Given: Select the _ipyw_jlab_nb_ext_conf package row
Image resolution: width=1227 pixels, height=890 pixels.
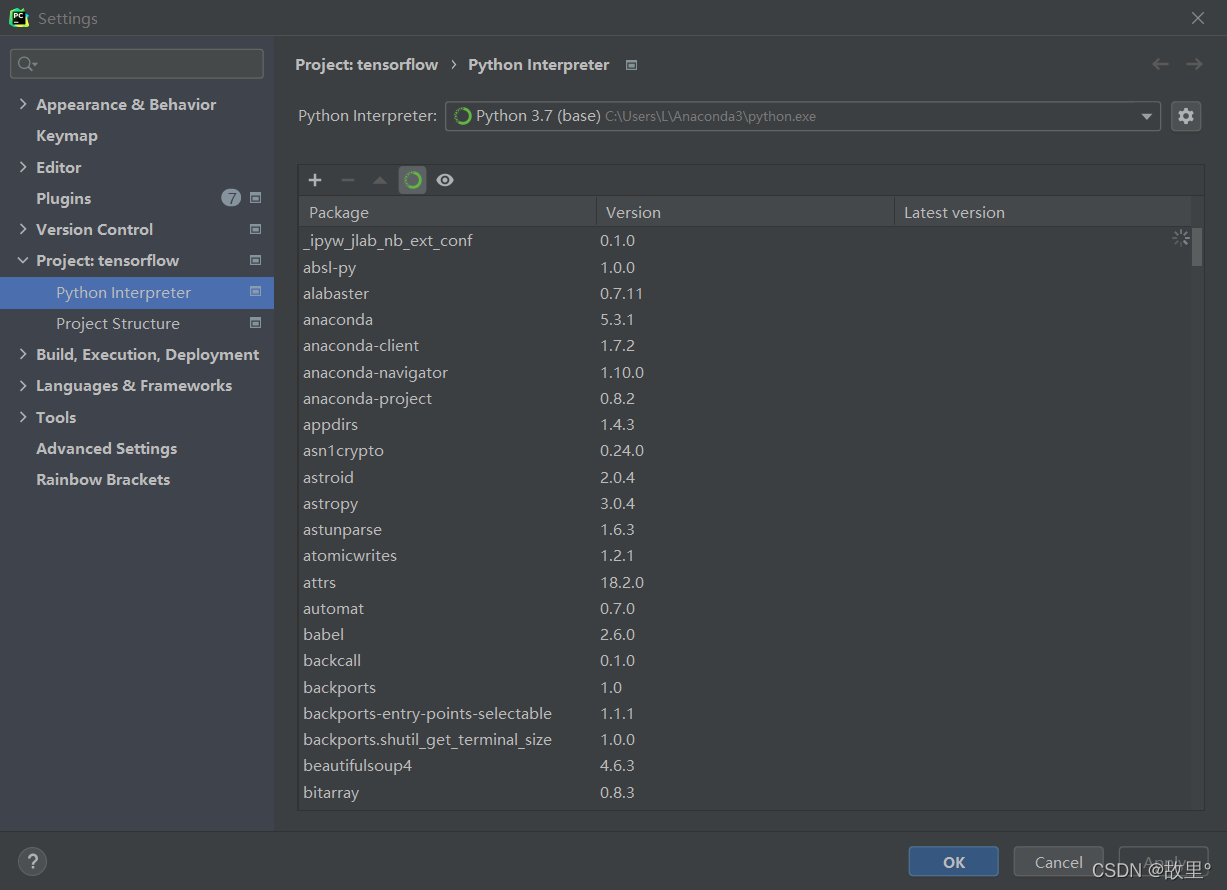Looking at the screenshot, I should click(745, 241).
